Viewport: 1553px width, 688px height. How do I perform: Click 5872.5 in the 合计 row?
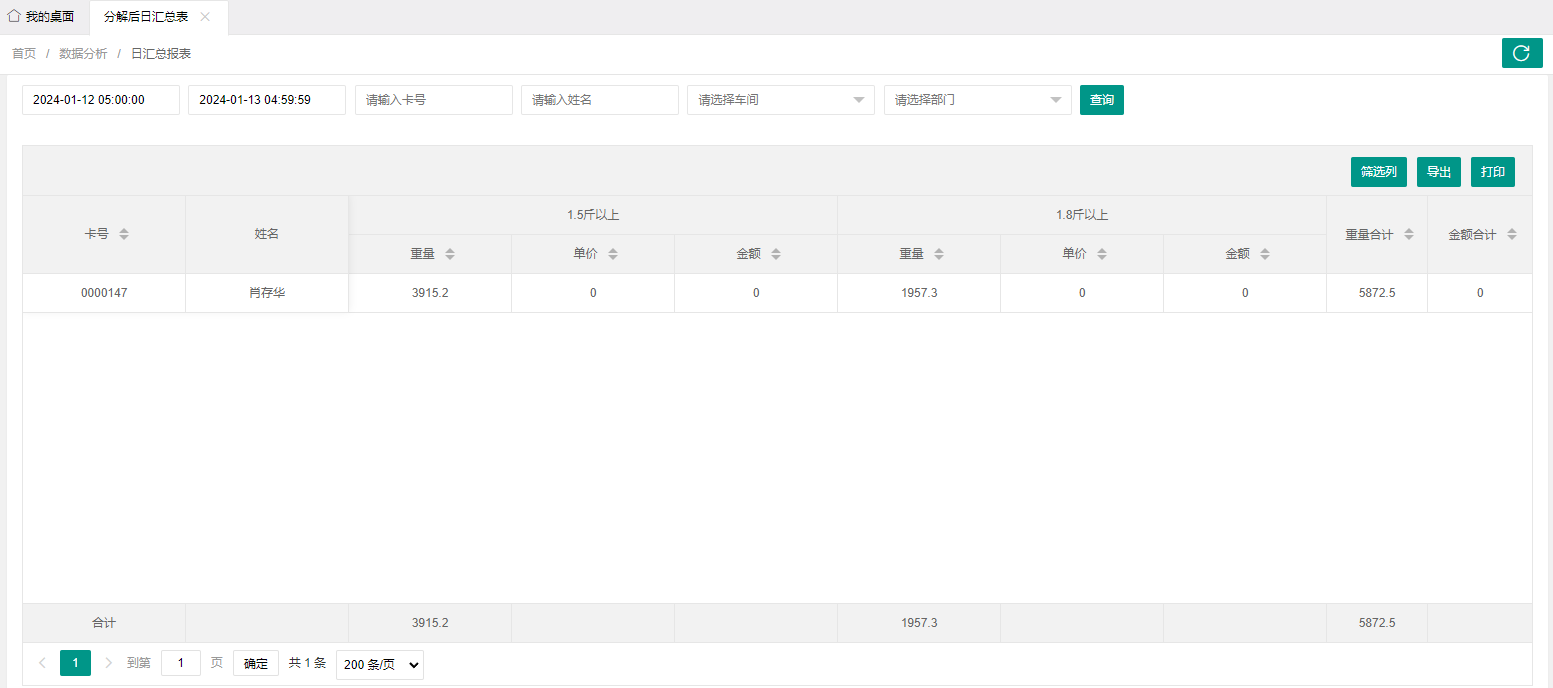pyautogui.click(x=1377, y=623)
